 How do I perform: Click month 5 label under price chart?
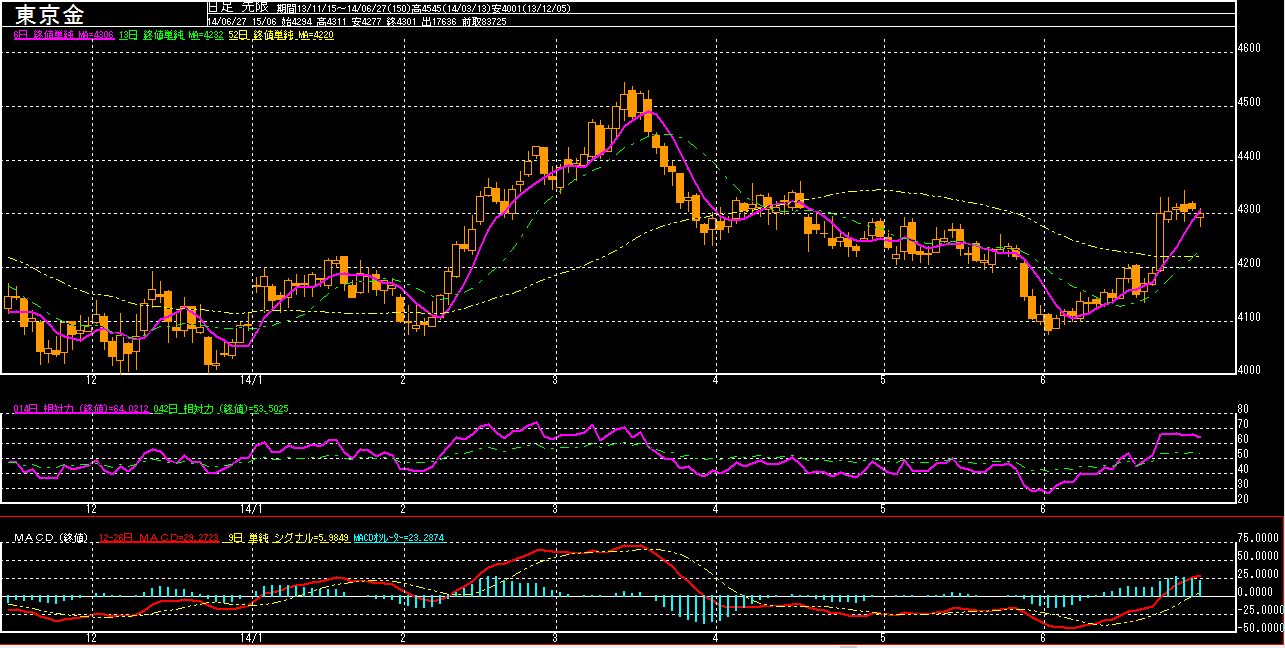883,381
